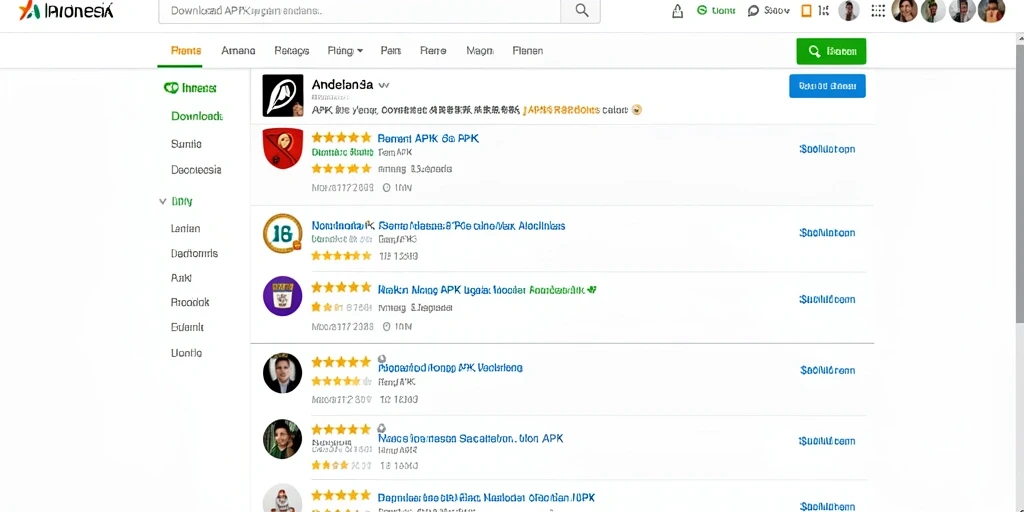Click the green search button on the right
This screenshot has width=1024, height=512.
[831, 51]
